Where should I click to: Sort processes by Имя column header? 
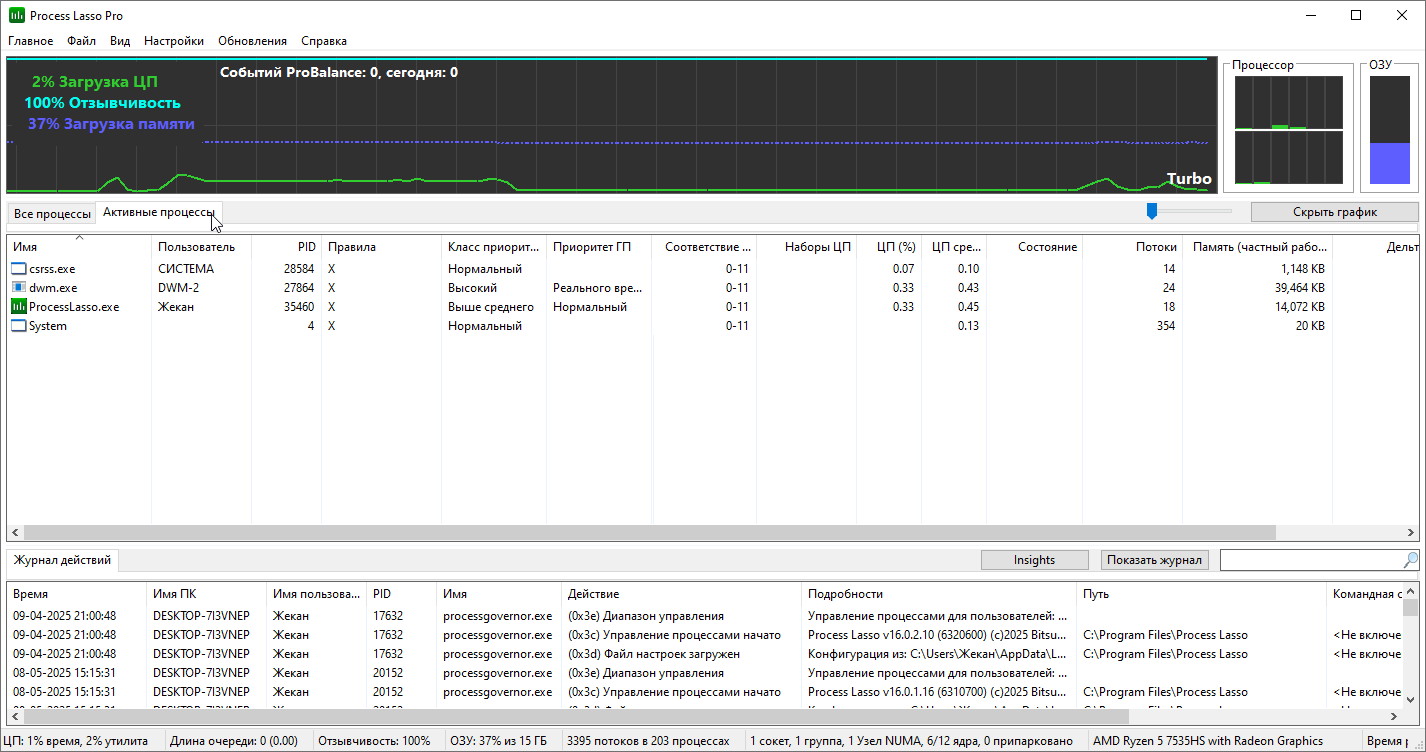point(79,247)
